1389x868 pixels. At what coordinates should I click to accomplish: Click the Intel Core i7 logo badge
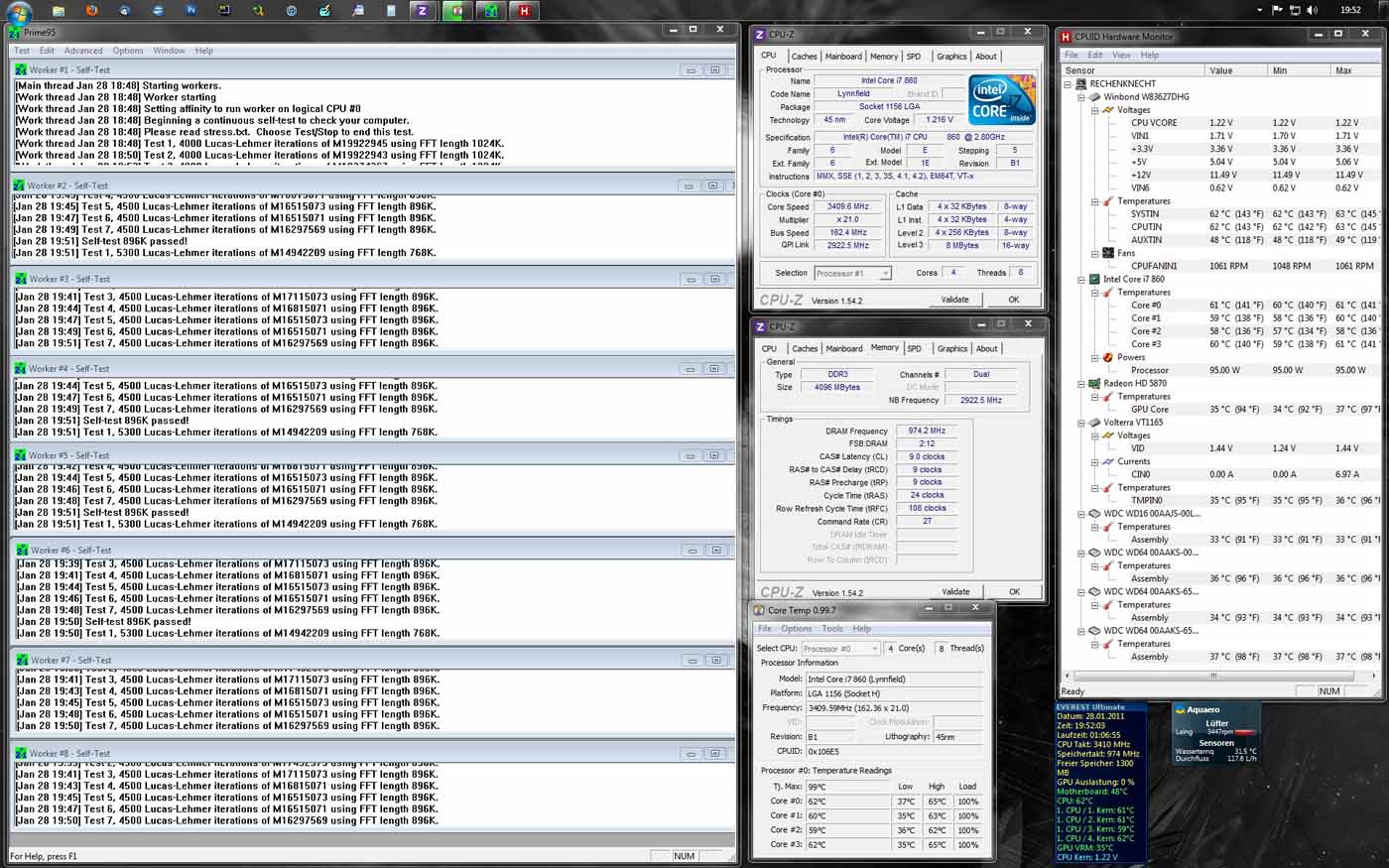click(1001, 100)
